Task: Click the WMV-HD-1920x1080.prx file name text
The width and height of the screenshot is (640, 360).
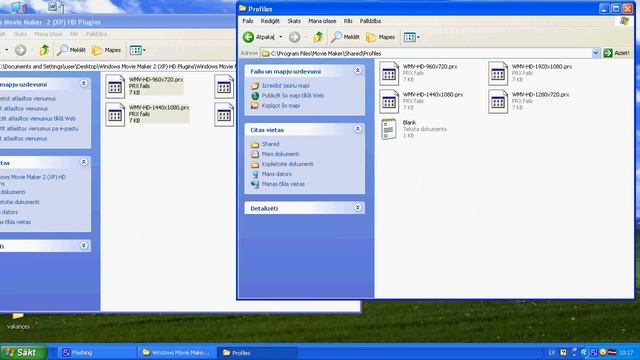Action: (542, 66)
